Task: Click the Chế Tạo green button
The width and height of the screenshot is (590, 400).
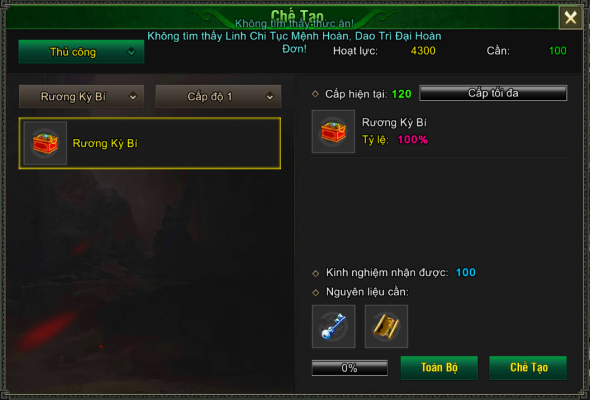Action: [x=528, y=367]
